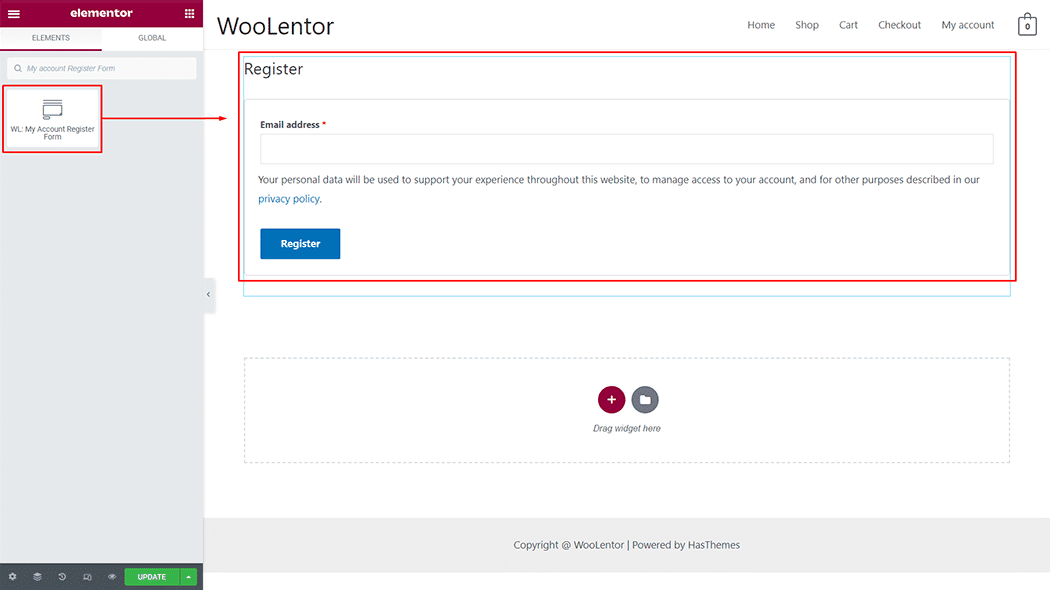The width and height of the screenshot is (1050, 590).
Task: Enable Responsive Mode with the devices icon
Action: tap(86, 576)
